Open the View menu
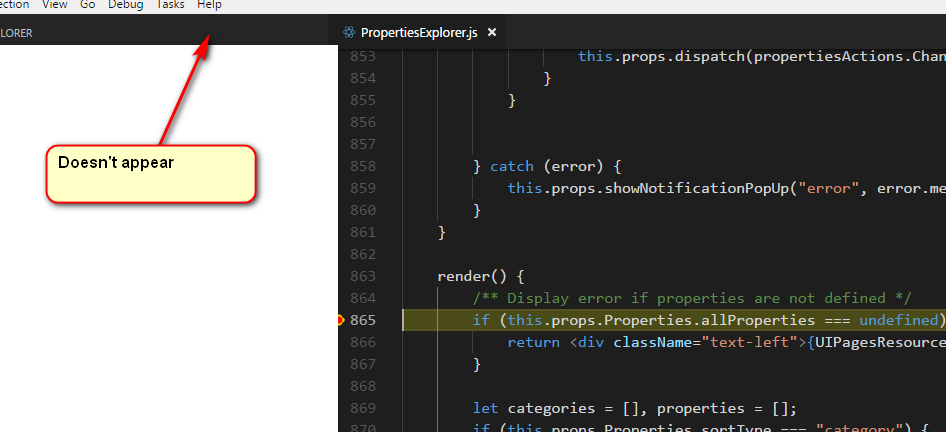The height and width of the screenshot is (432, 946). tap(54, 5)
